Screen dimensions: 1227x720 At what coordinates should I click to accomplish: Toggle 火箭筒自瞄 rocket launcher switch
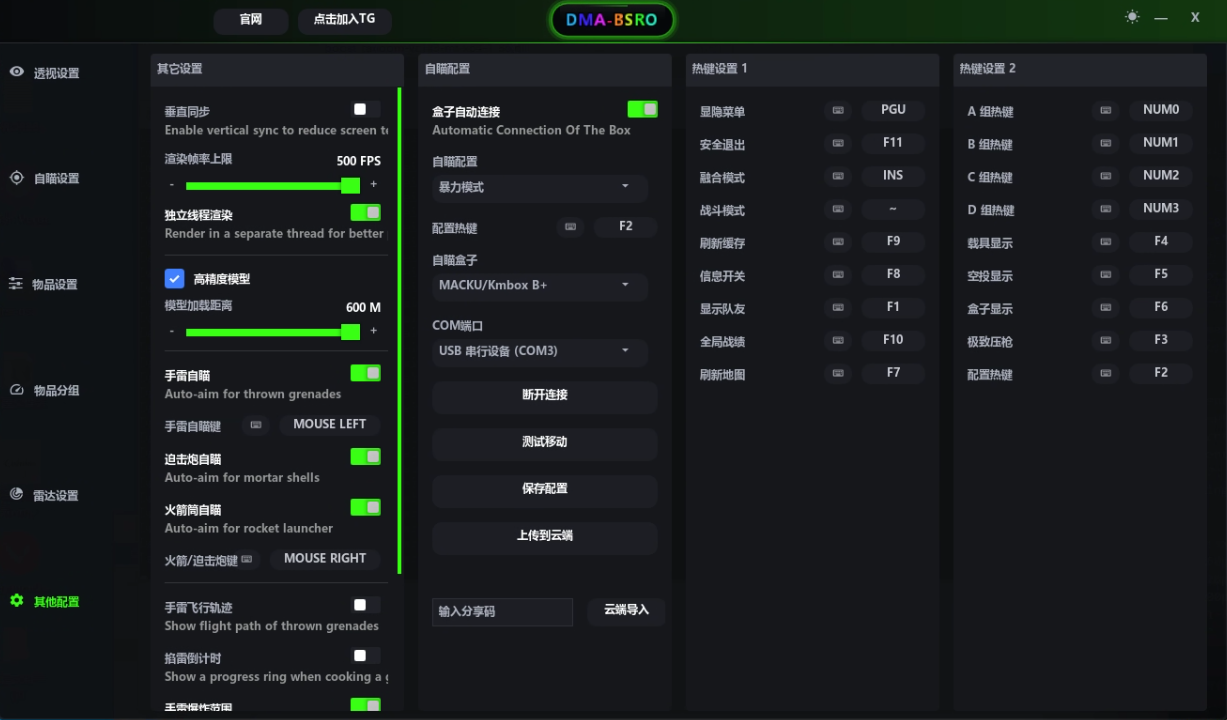(366, 507)
